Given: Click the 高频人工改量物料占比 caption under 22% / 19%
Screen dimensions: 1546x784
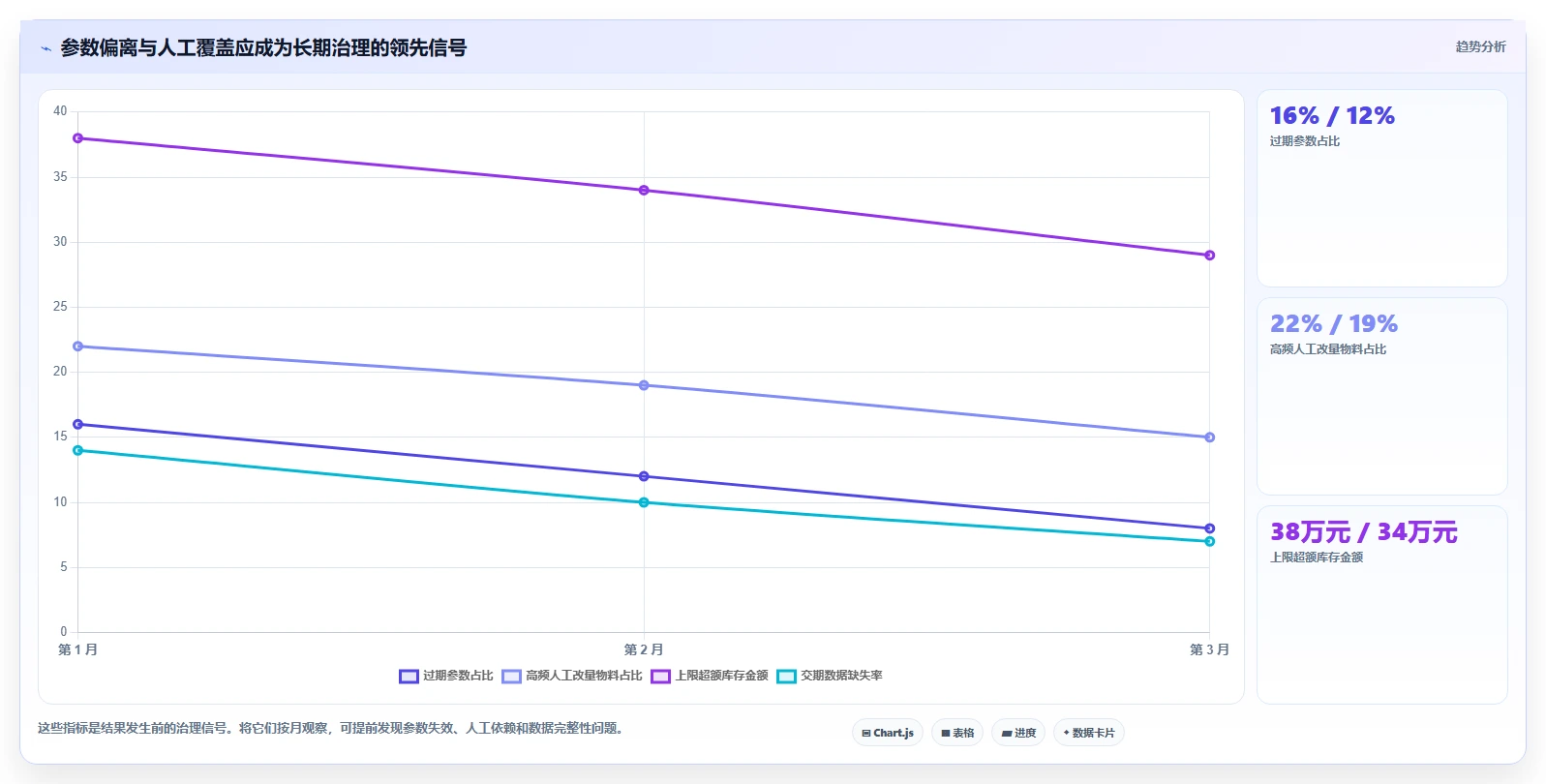Looking at the screenshot, I should pyautogui.click(x=1328, y=349).
